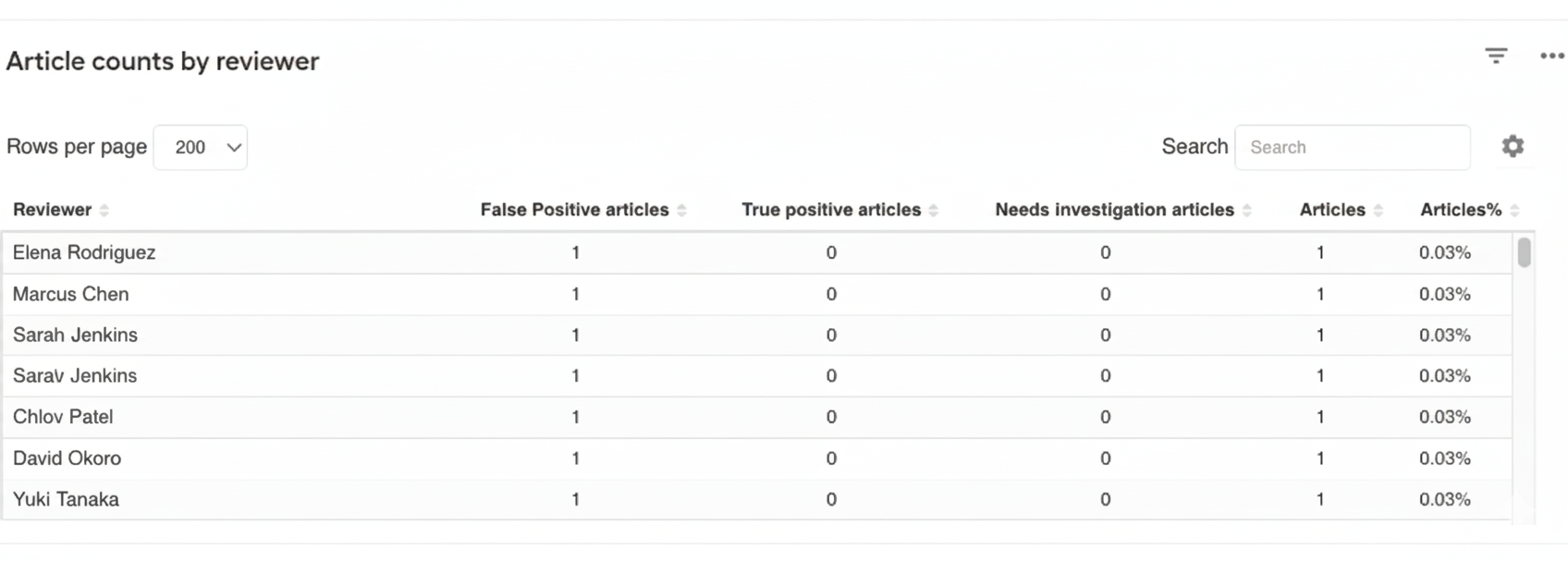This screenshot has height=562, width=1568.
Task: Open the three-dot more options menu
Action: tap(1552, 56)
